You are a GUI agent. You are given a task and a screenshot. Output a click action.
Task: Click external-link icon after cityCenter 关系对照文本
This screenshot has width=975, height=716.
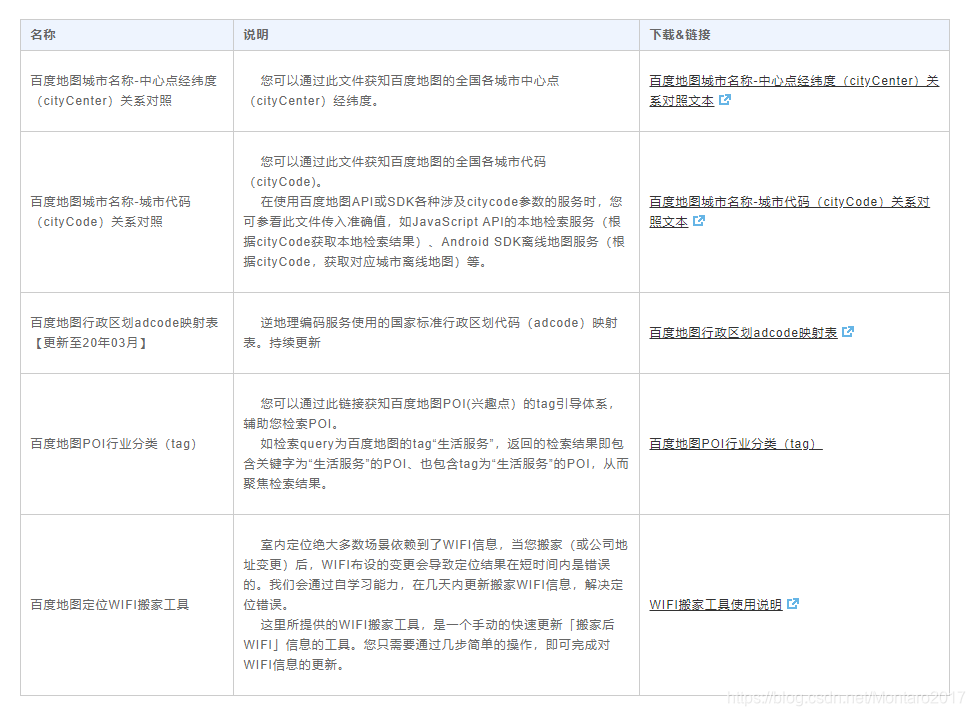tap(725, 100)
